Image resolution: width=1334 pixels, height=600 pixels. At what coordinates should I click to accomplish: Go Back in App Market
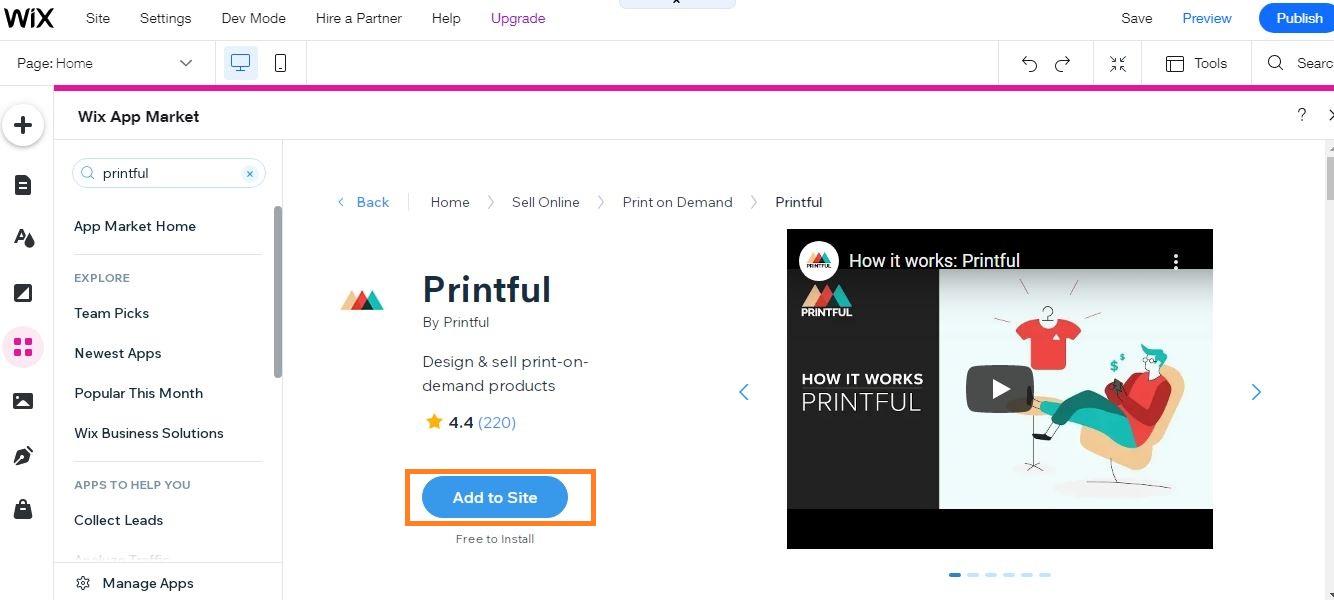coord(364,202)
